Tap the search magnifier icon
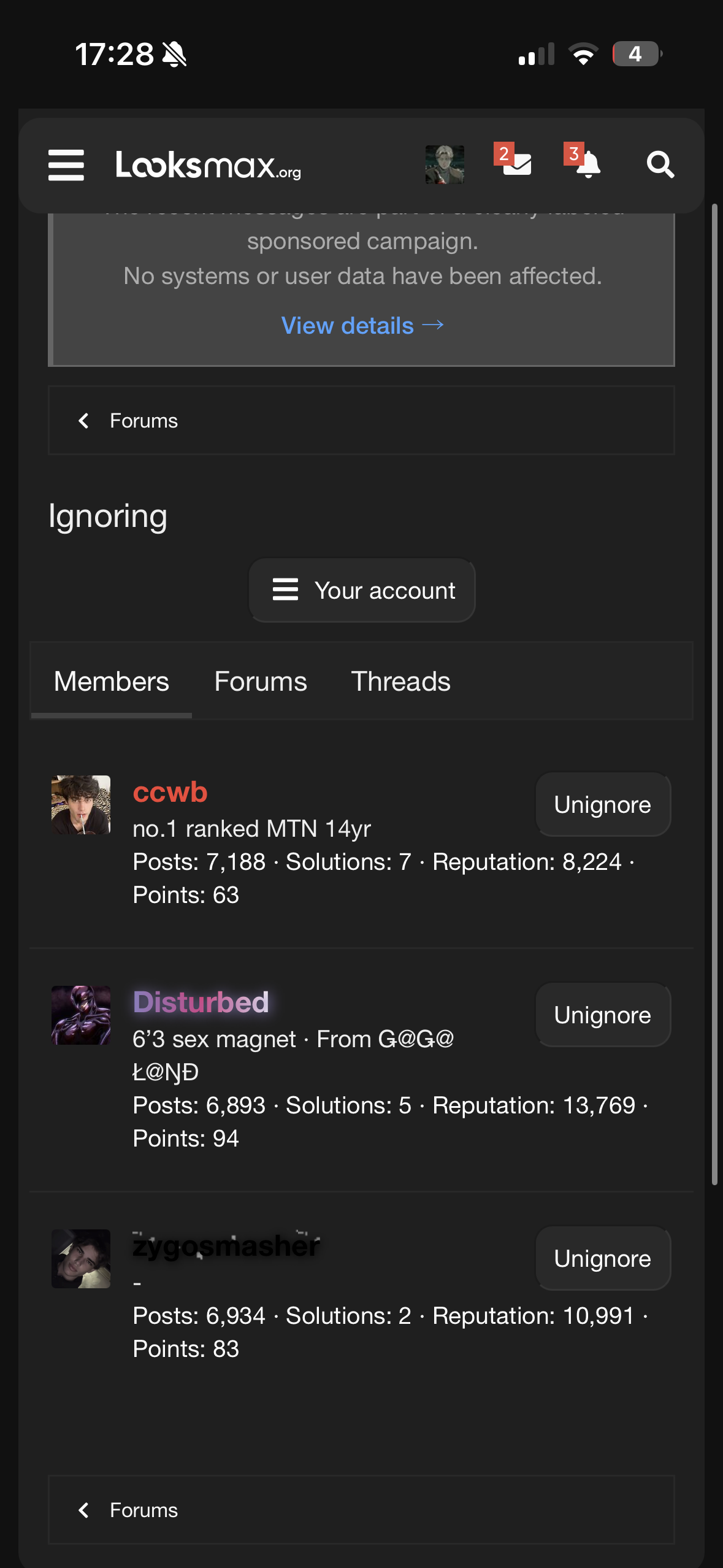 [x=660, y=165]
